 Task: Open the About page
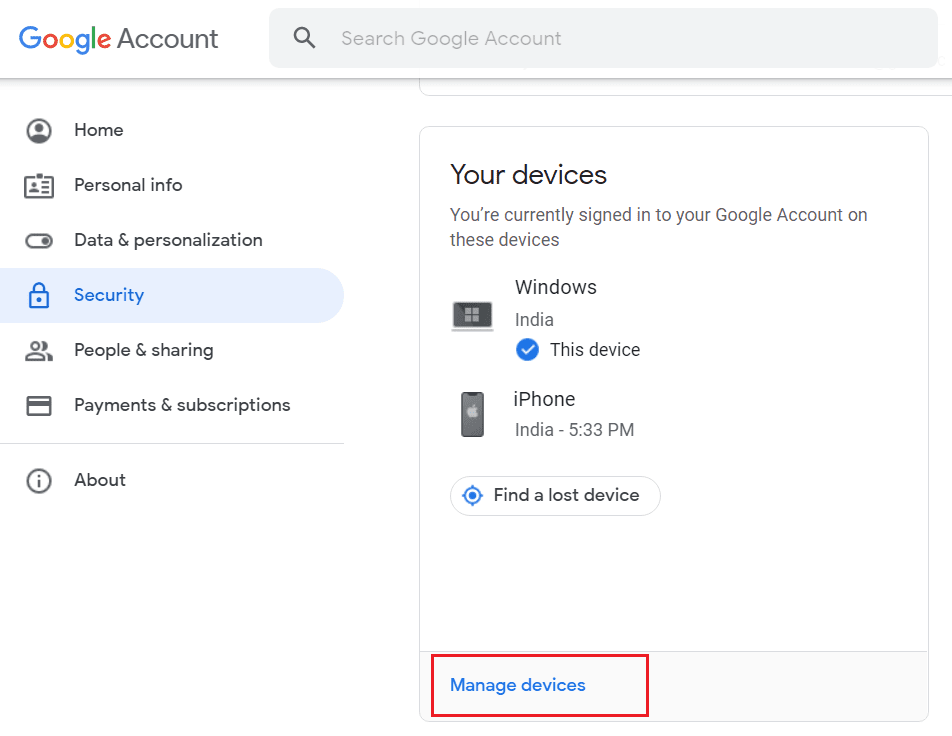point(100,480)
